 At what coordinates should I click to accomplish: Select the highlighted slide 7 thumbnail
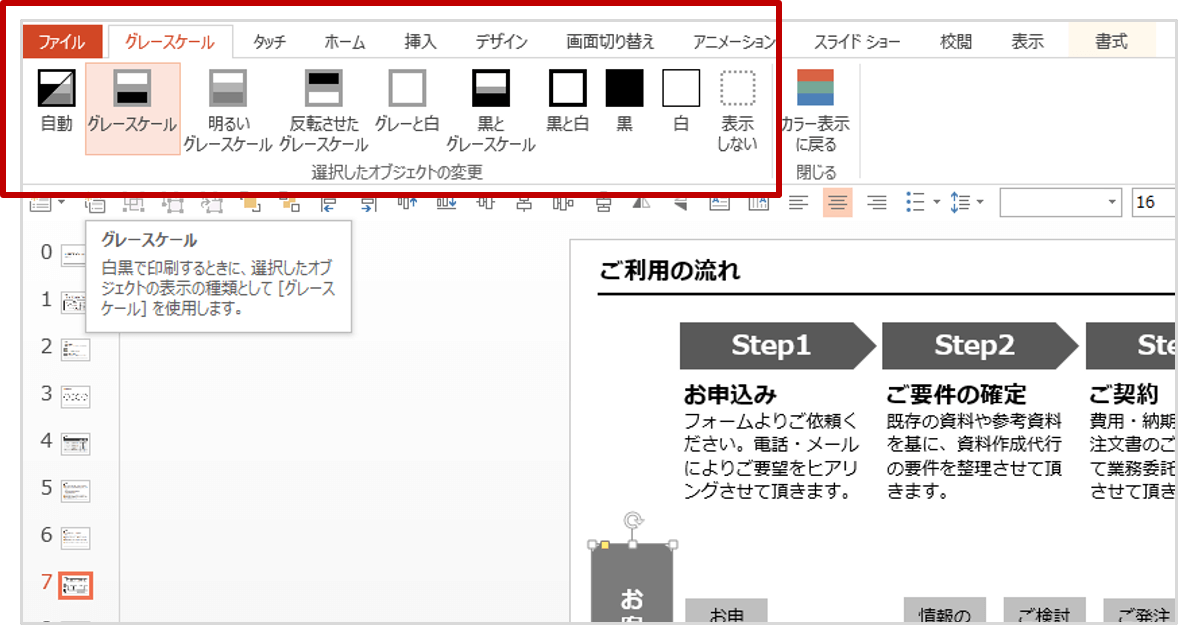75,585
